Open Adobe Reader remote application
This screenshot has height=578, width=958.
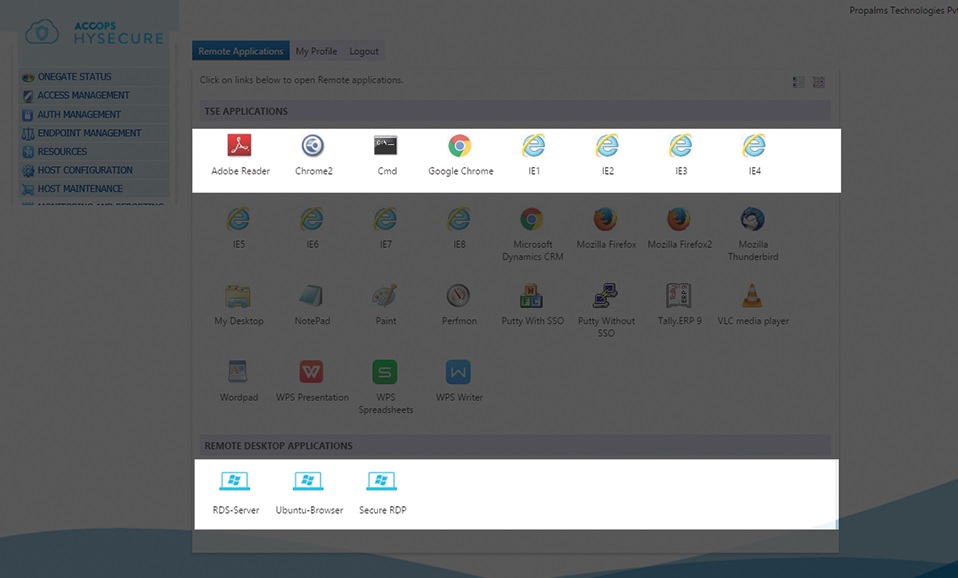click(240, 146)
